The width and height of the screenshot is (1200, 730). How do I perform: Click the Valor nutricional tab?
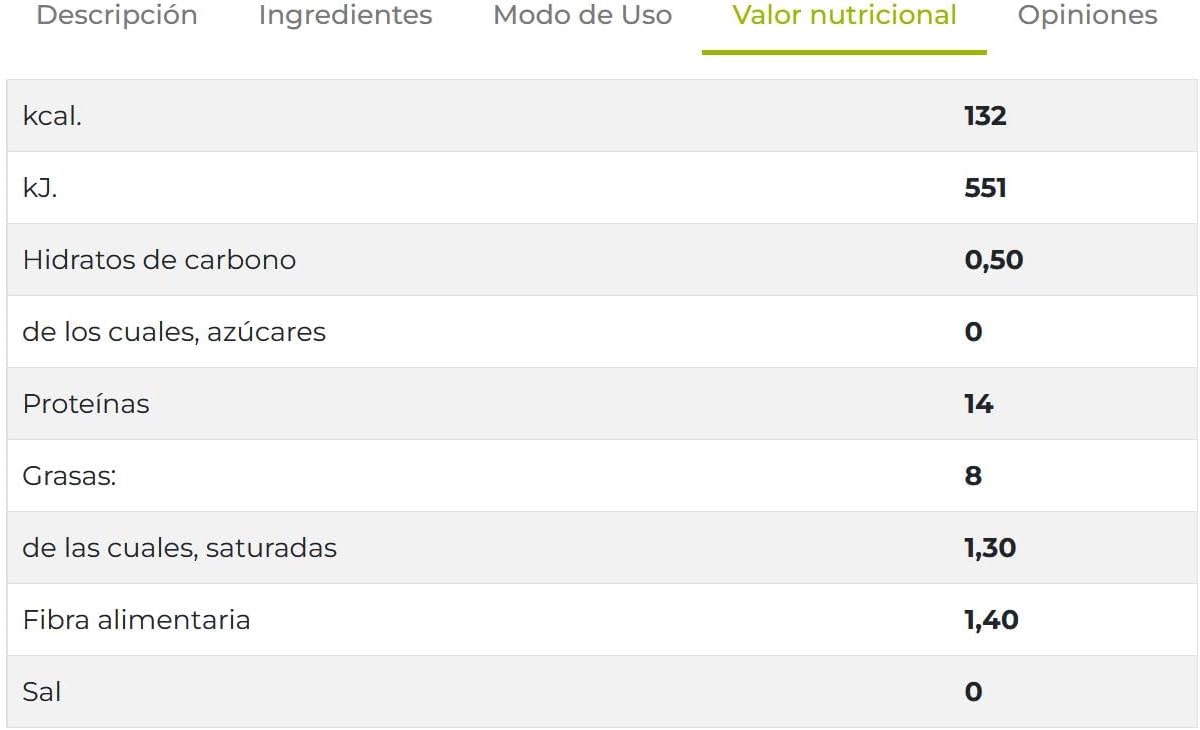coord(843,14)
